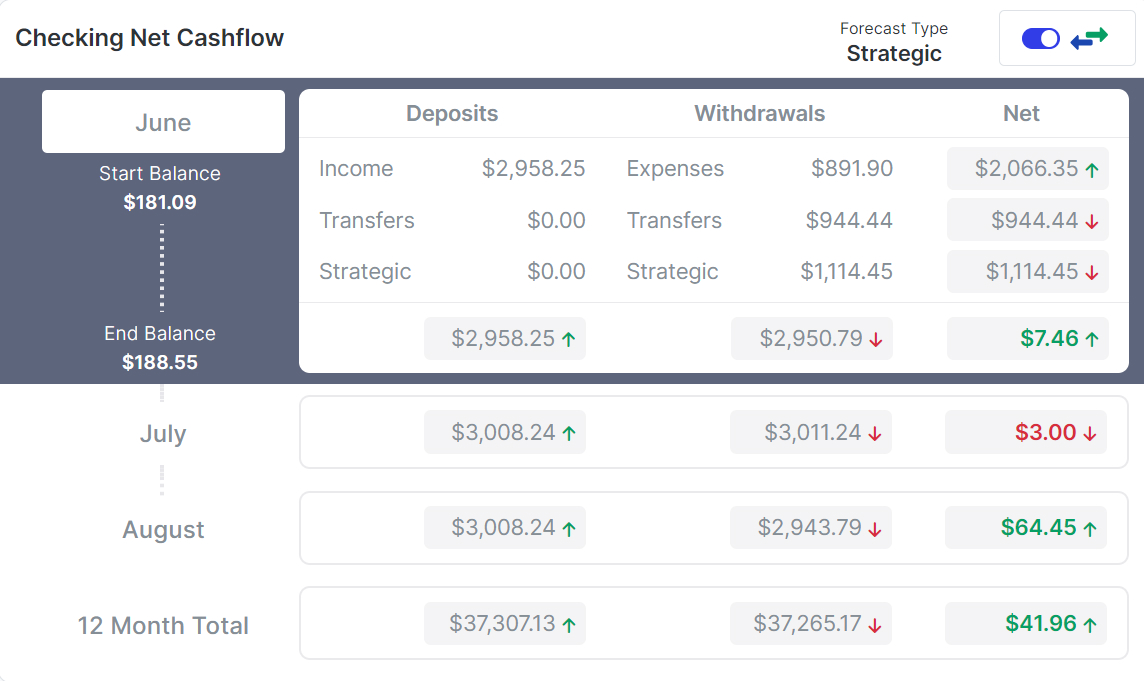Expand the 12 Month Total row
This screenshot has height=681, width=1144.
point(163,626)
